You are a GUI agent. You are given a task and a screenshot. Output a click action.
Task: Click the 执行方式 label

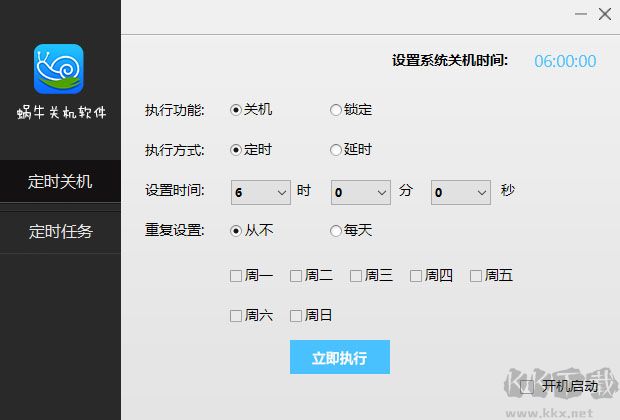tap(174, 150)
